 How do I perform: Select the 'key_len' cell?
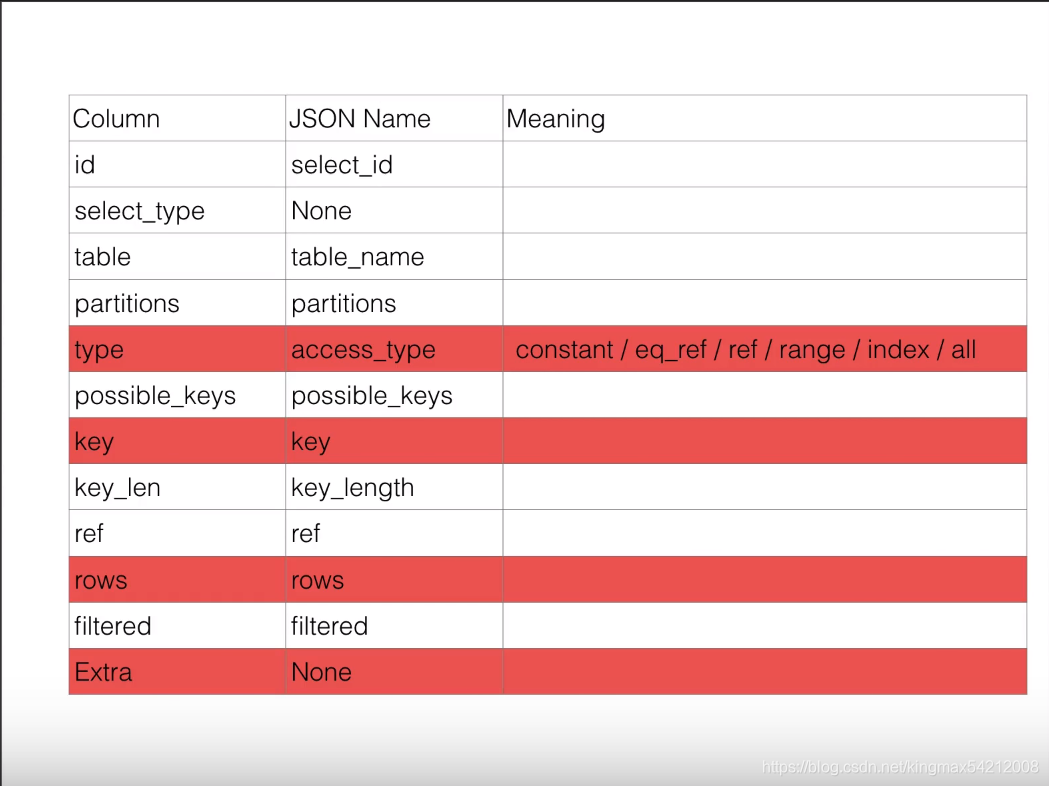pyautogui.click(x=177, y=488)
